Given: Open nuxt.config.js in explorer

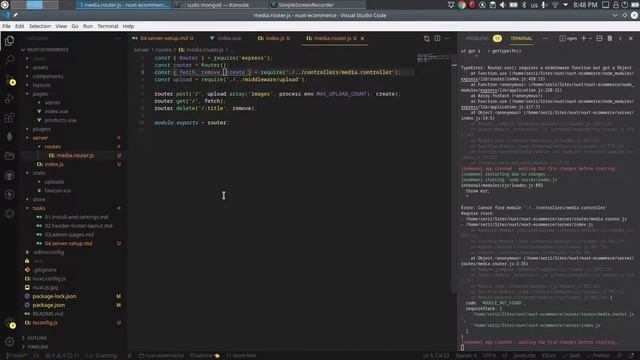Looking at the screenshot, I should coord(49,279).
